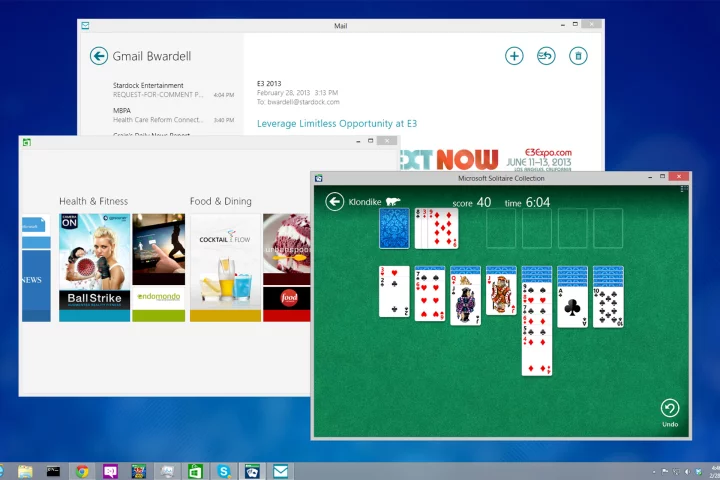Go back from the Klondike game

tap(335, 202)
